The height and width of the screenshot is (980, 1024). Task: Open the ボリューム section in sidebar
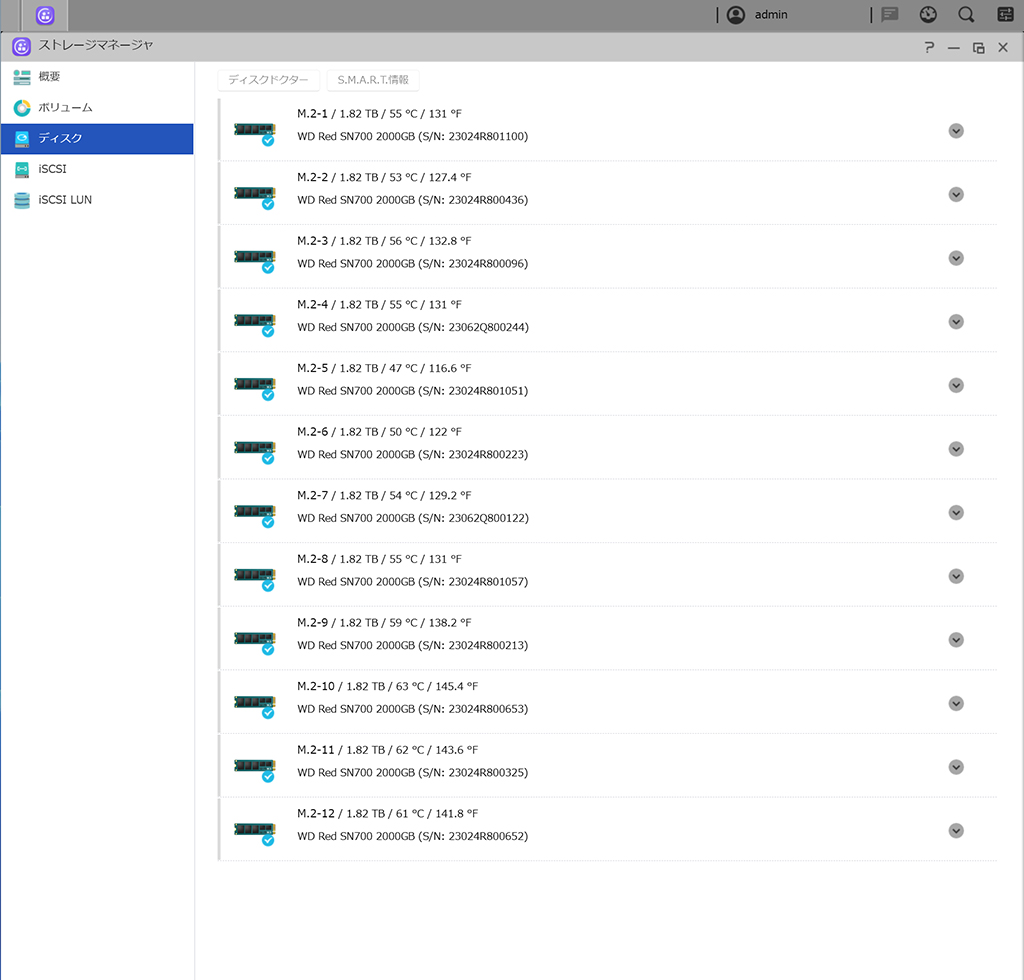(x=97, y=108)
